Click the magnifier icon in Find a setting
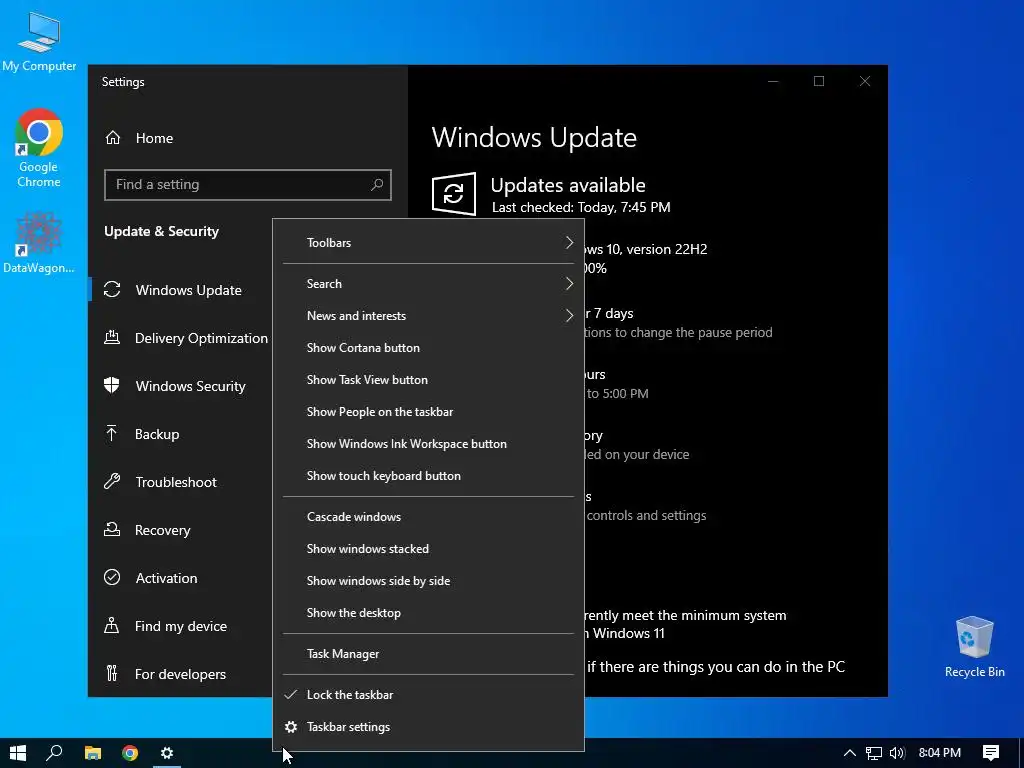 377,185
